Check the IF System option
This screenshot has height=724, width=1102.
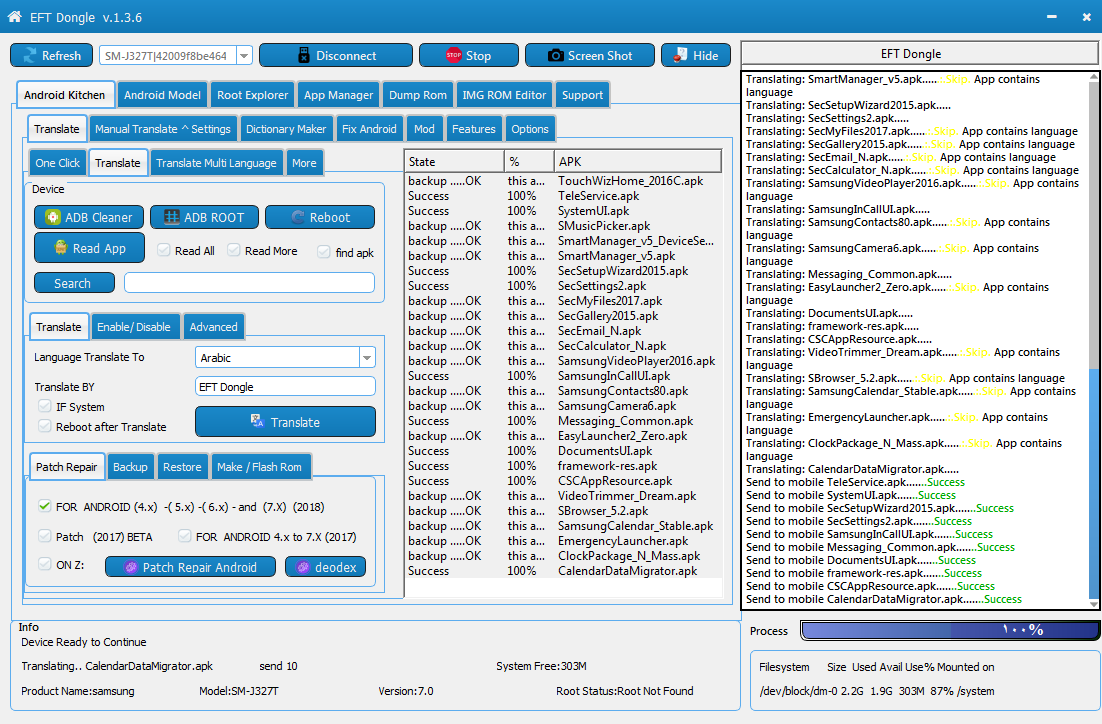point(45,406)
